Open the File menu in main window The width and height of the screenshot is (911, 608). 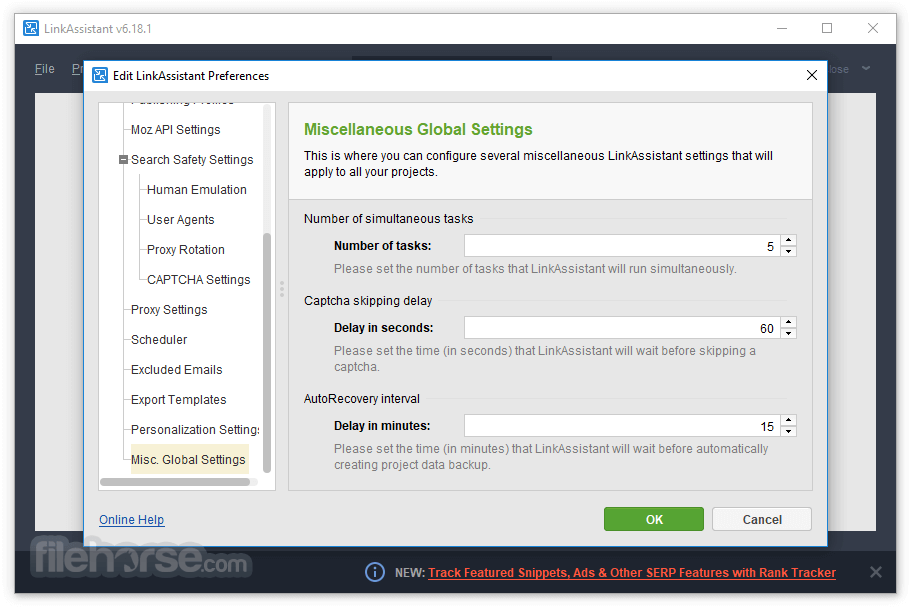tap(45, 69)
